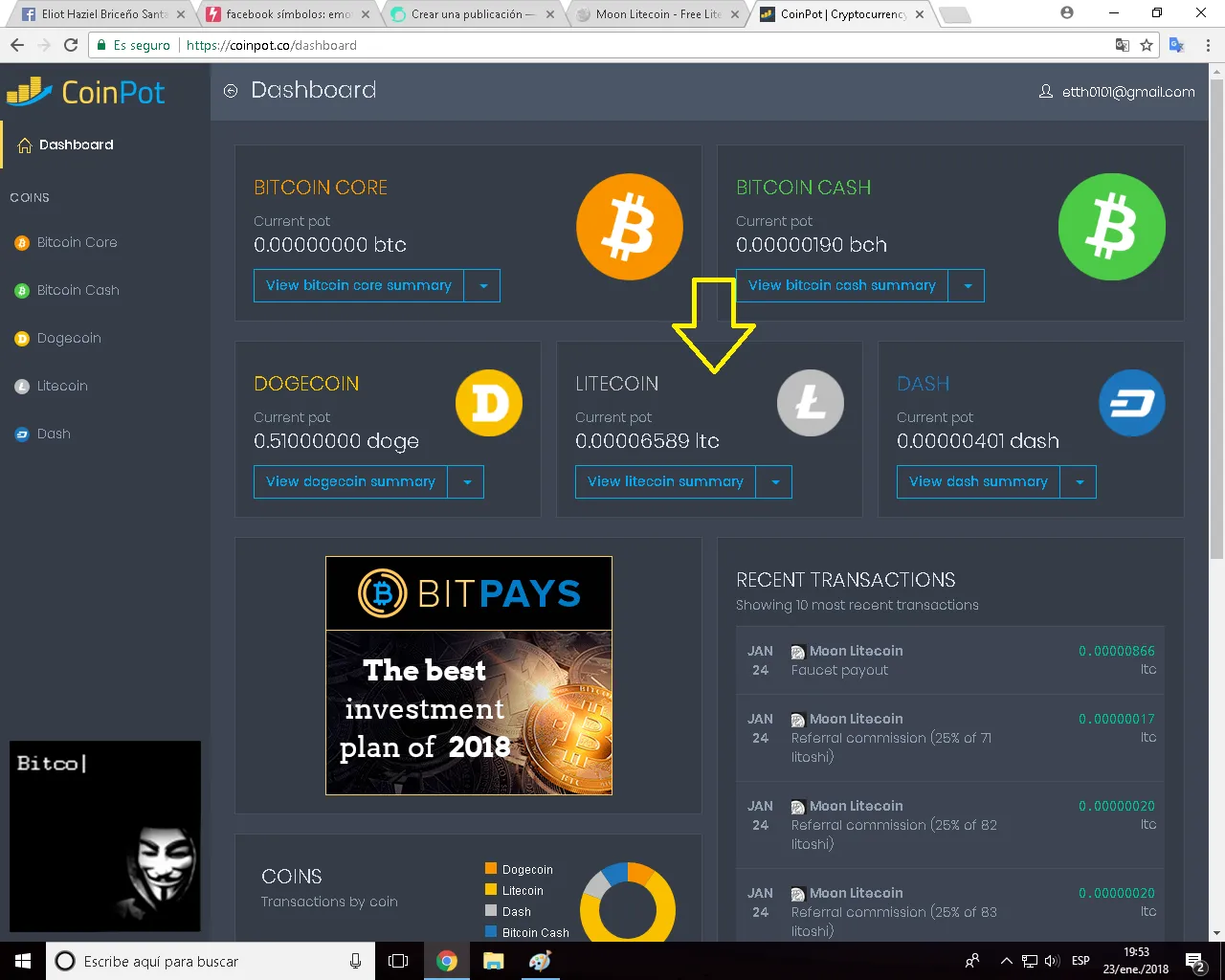Click View dogecoin summary button

click(350, 481)
